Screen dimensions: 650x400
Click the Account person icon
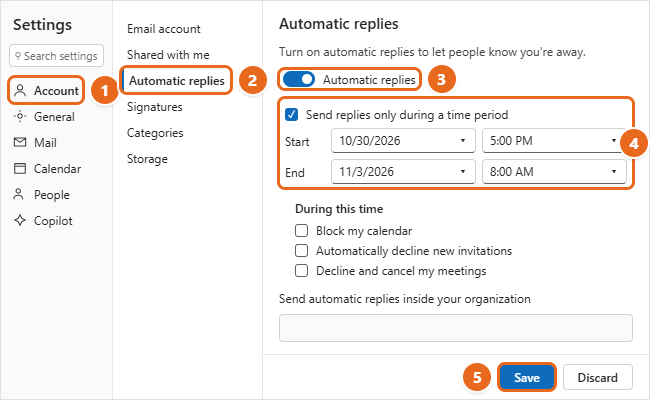(19, 90)
